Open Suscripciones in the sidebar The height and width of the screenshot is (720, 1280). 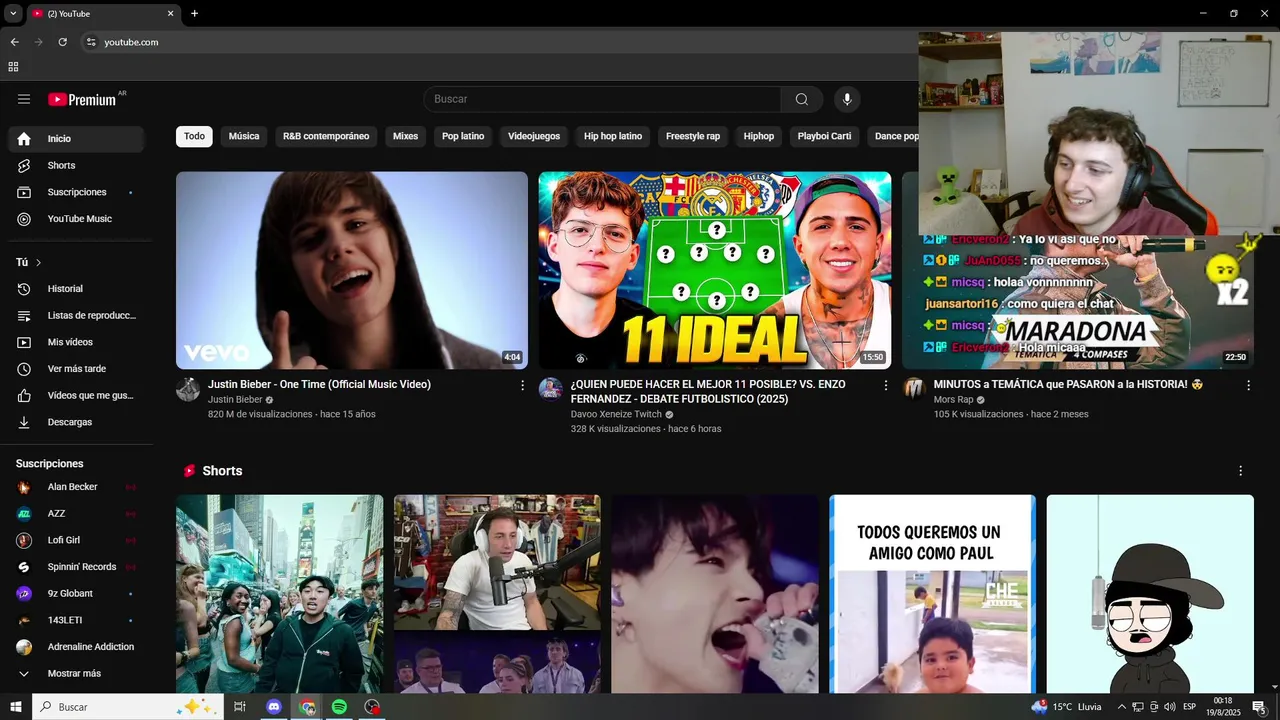tap(76, 192)
